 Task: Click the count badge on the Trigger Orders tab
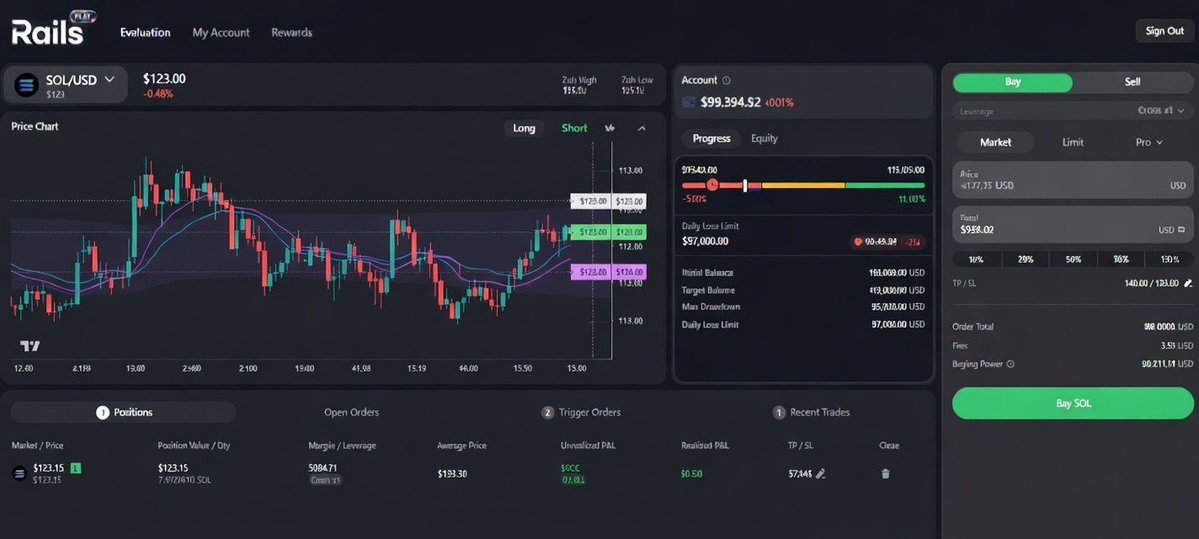pos(548,412)
